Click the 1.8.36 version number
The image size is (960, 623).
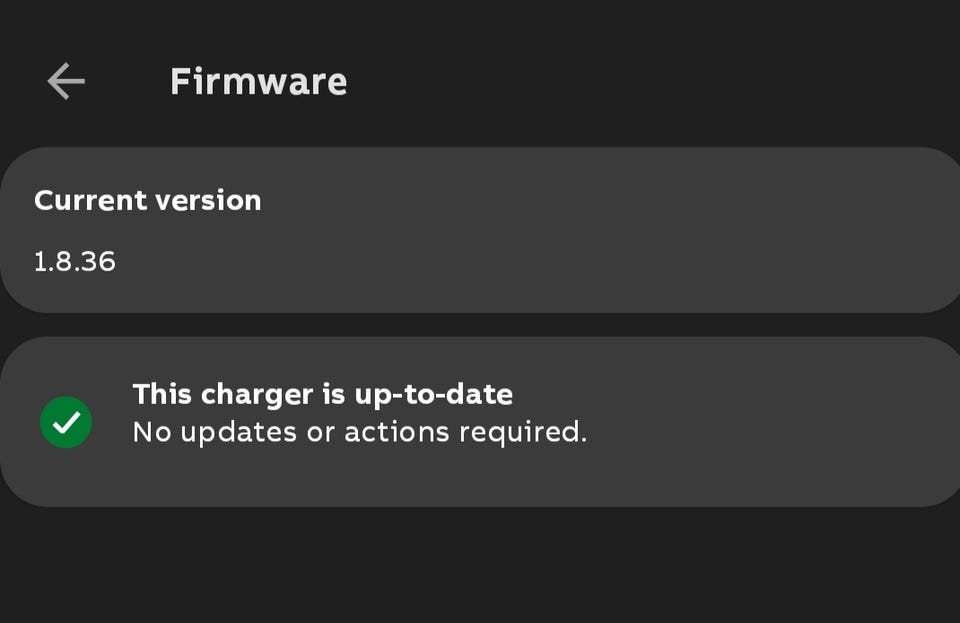75,262
